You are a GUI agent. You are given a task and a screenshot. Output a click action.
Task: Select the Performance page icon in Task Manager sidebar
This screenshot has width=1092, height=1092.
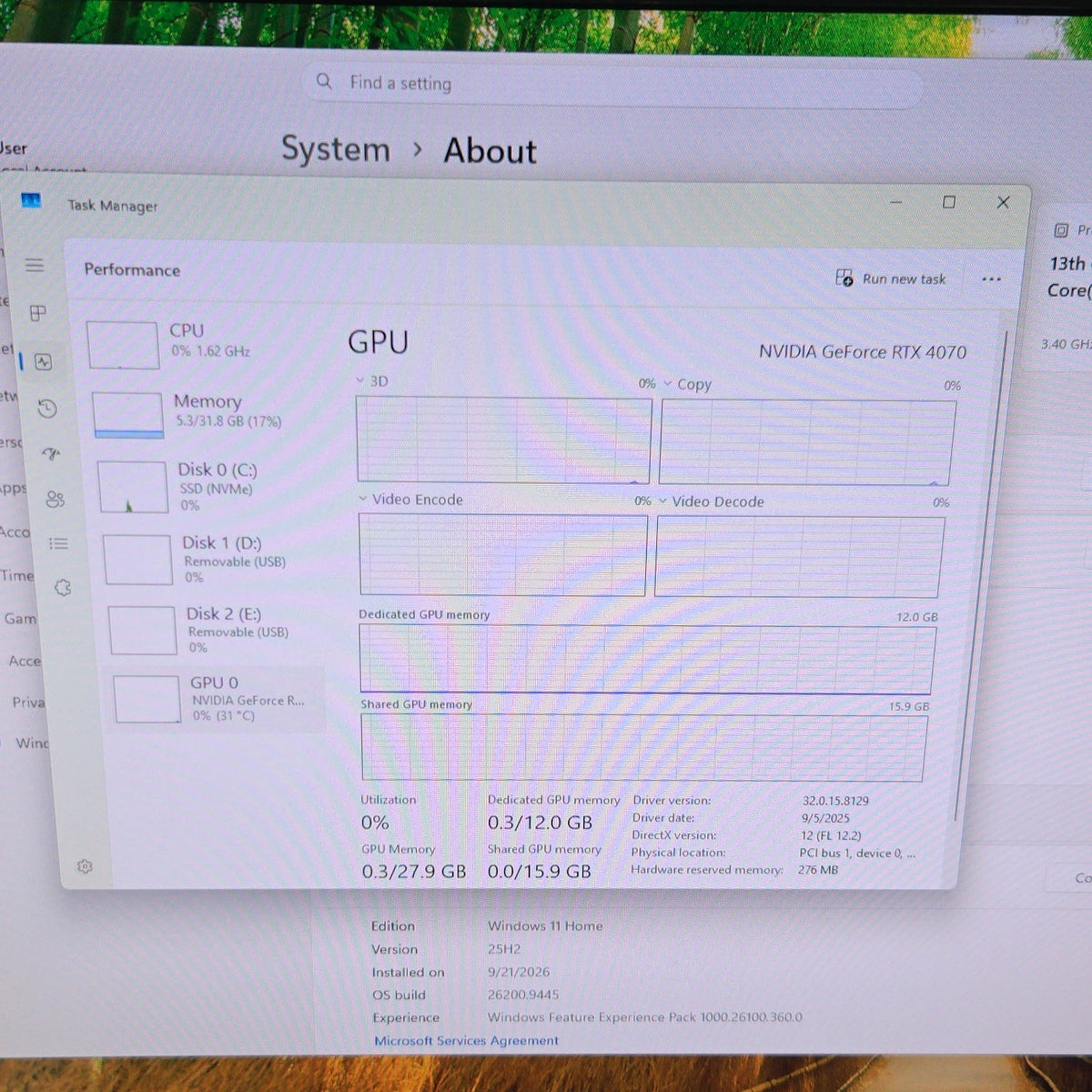(43, 361)
